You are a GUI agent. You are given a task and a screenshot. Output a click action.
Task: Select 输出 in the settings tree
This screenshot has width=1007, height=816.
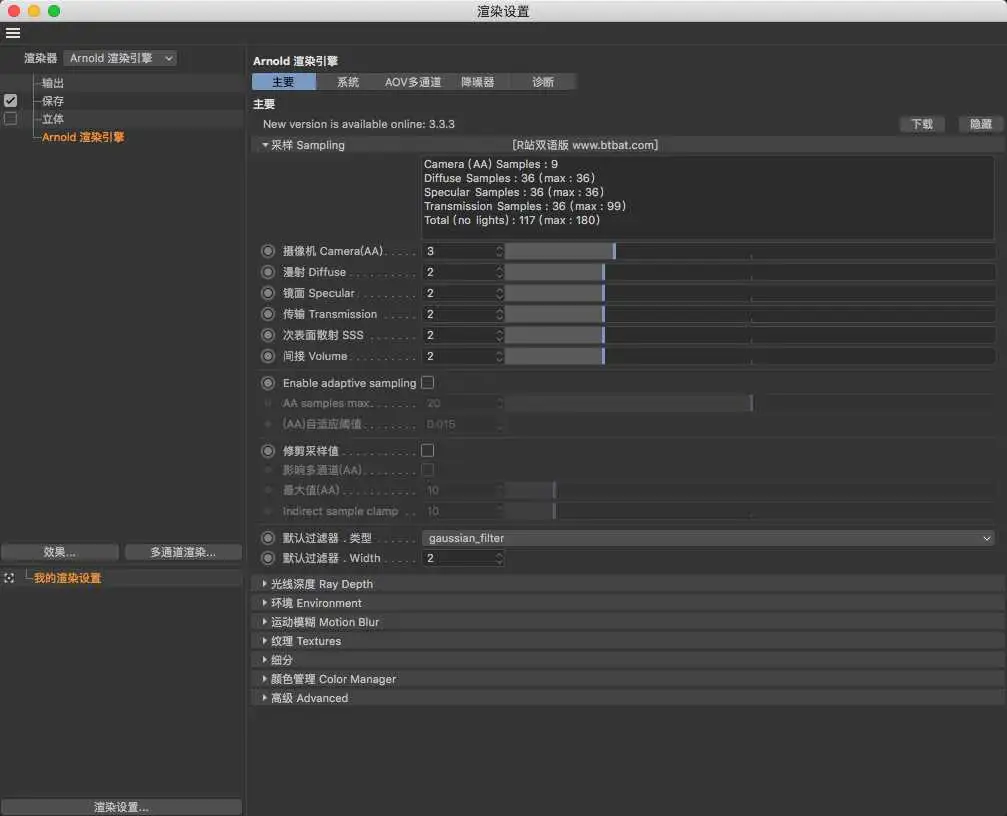[x=53, y=83]
